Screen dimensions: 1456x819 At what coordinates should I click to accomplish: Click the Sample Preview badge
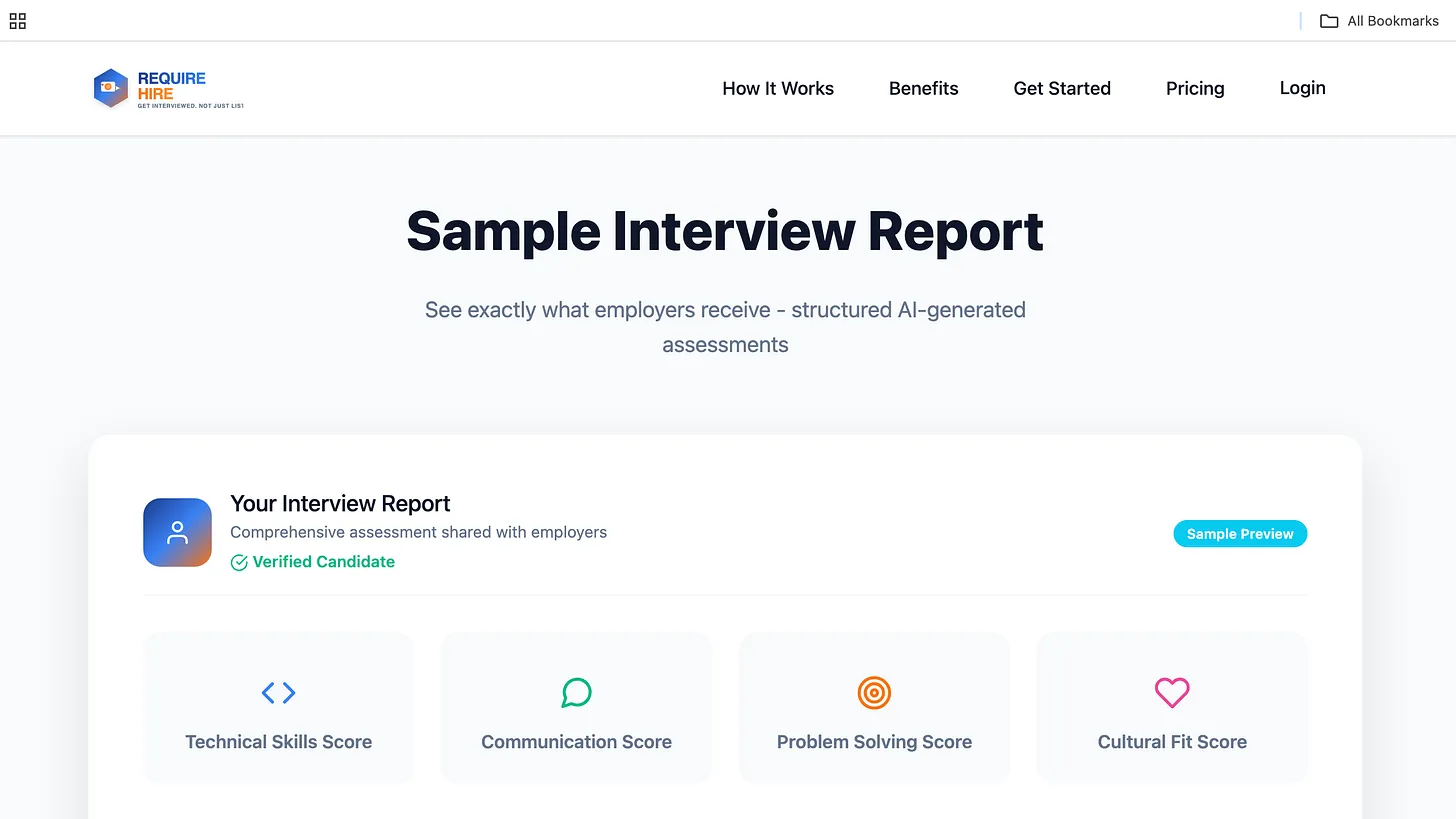click(1240, 533)
